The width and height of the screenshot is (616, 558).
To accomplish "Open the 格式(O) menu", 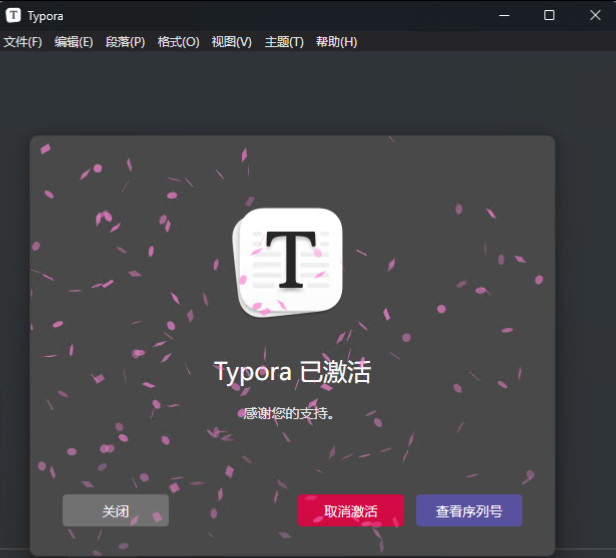I will tap(178, 42).
